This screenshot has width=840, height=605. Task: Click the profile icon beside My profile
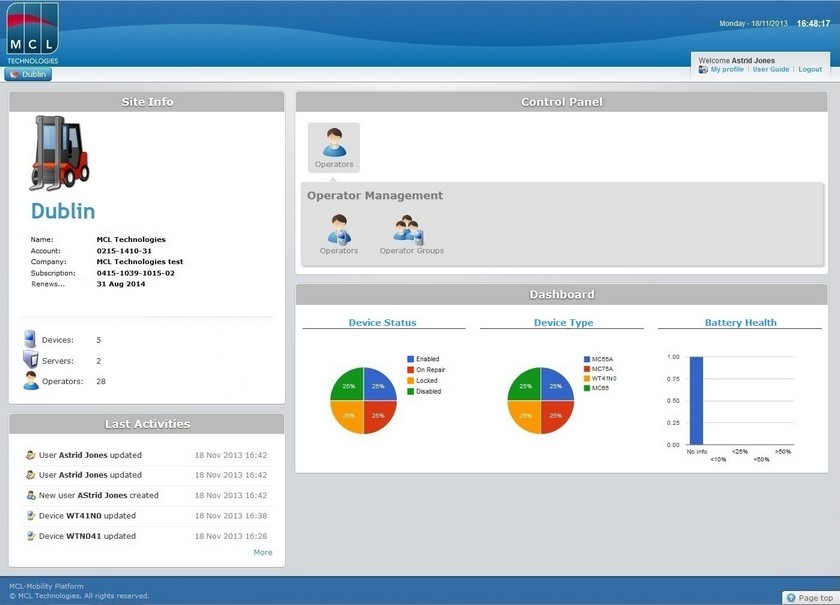(703, 70)
